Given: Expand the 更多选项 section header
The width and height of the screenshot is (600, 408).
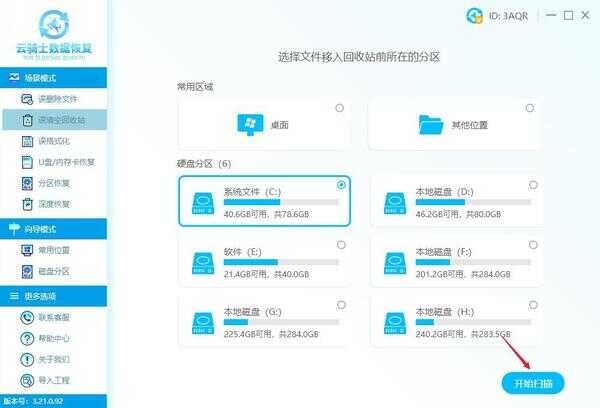Looking at the screenshot, I should [53, 295].
